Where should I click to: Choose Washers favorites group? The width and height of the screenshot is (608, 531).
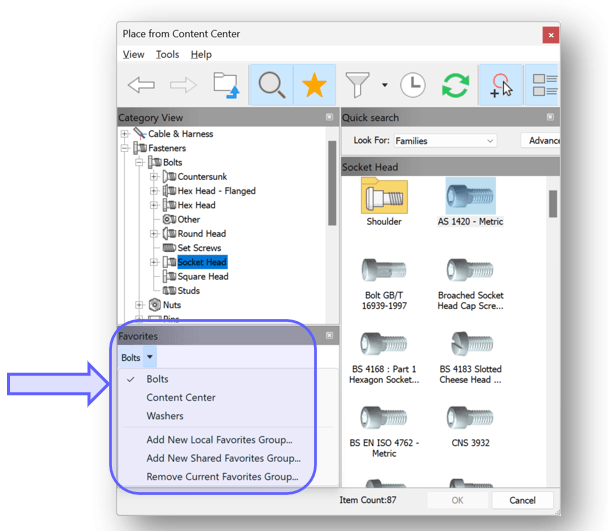point(165,416)
